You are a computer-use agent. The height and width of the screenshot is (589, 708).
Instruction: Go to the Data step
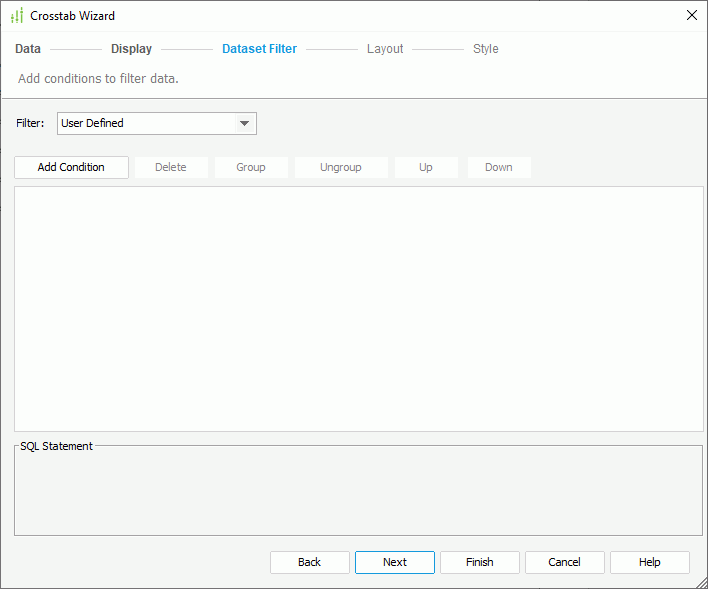[x=28, y=49]
